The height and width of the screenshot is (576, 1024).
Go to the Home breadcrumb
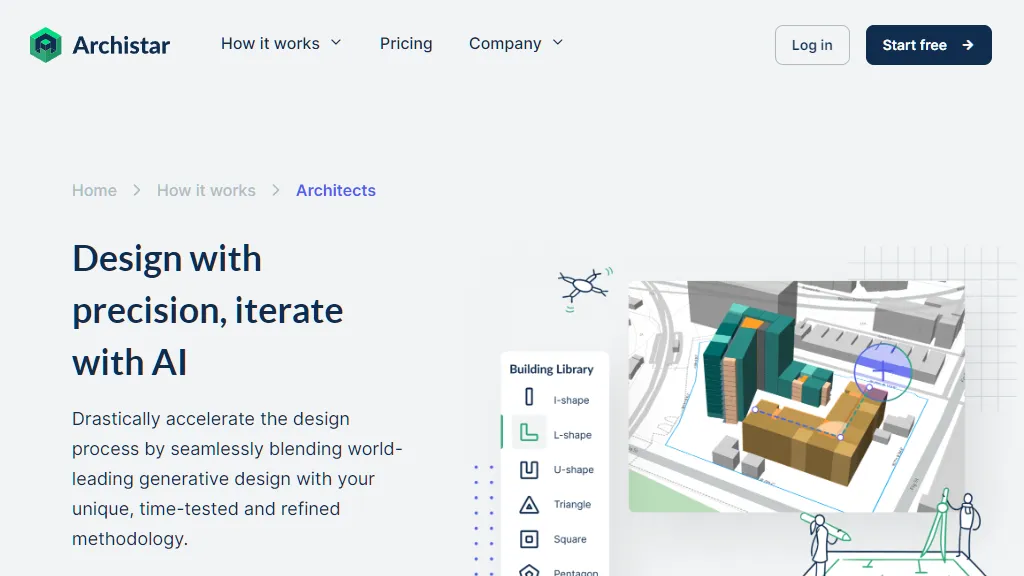tap(94, 191)
